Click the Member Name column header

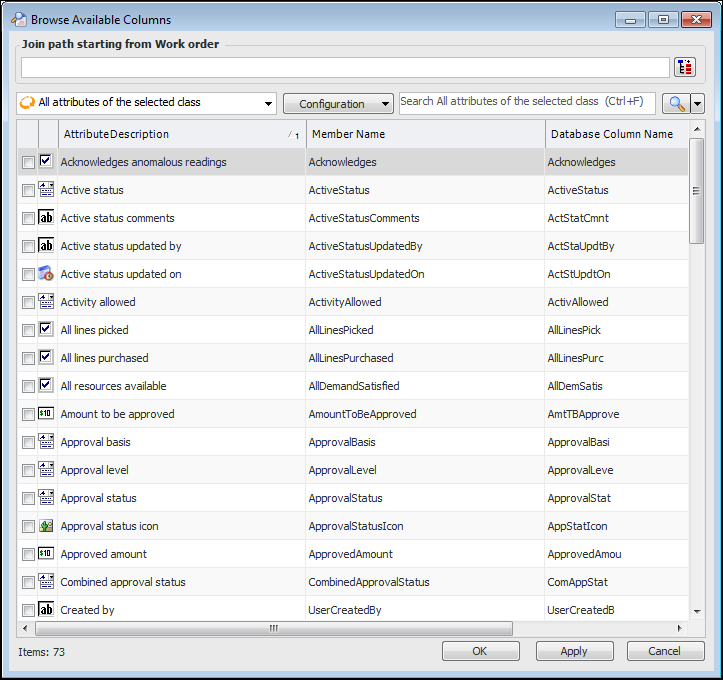[x=425, y=134]
